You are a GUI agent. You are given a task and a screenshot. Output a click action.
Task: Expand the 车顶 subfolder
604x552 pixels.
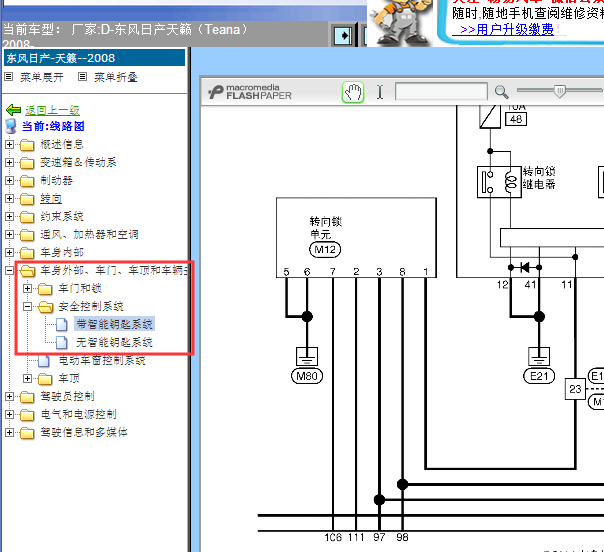tap(27, 379)
